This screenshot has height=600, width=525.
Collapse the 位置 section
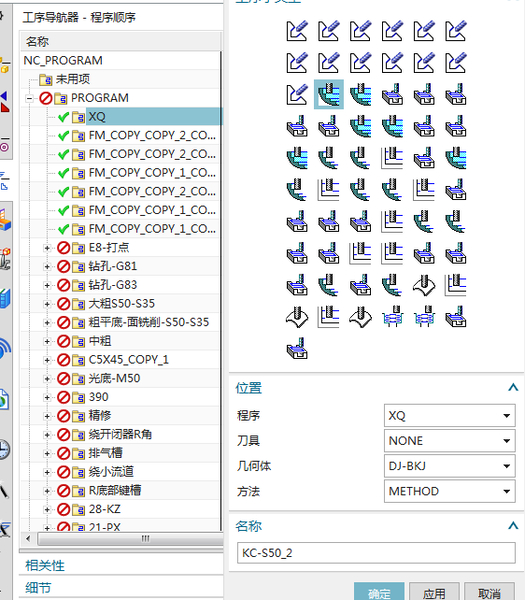[x=513, y=388]
